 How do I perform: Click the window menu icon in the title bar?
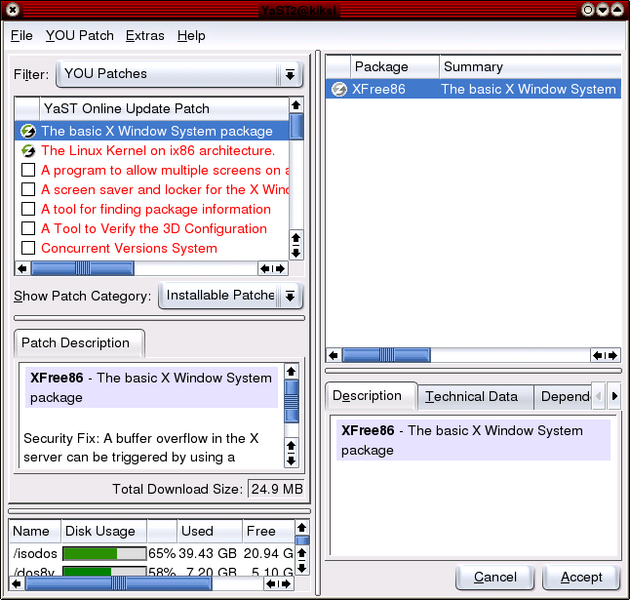12,11
